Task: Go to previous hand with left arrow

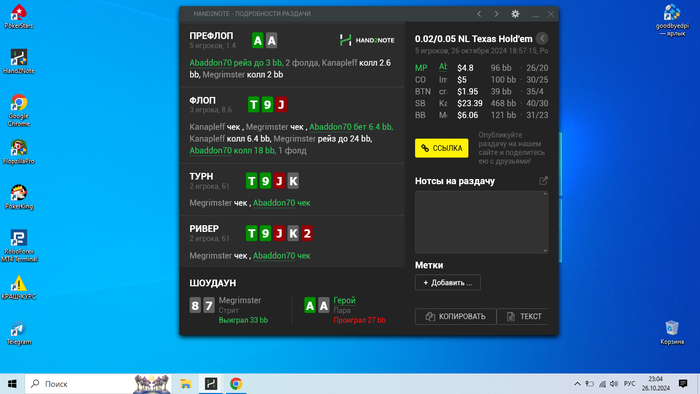Action: click(479, 14)
